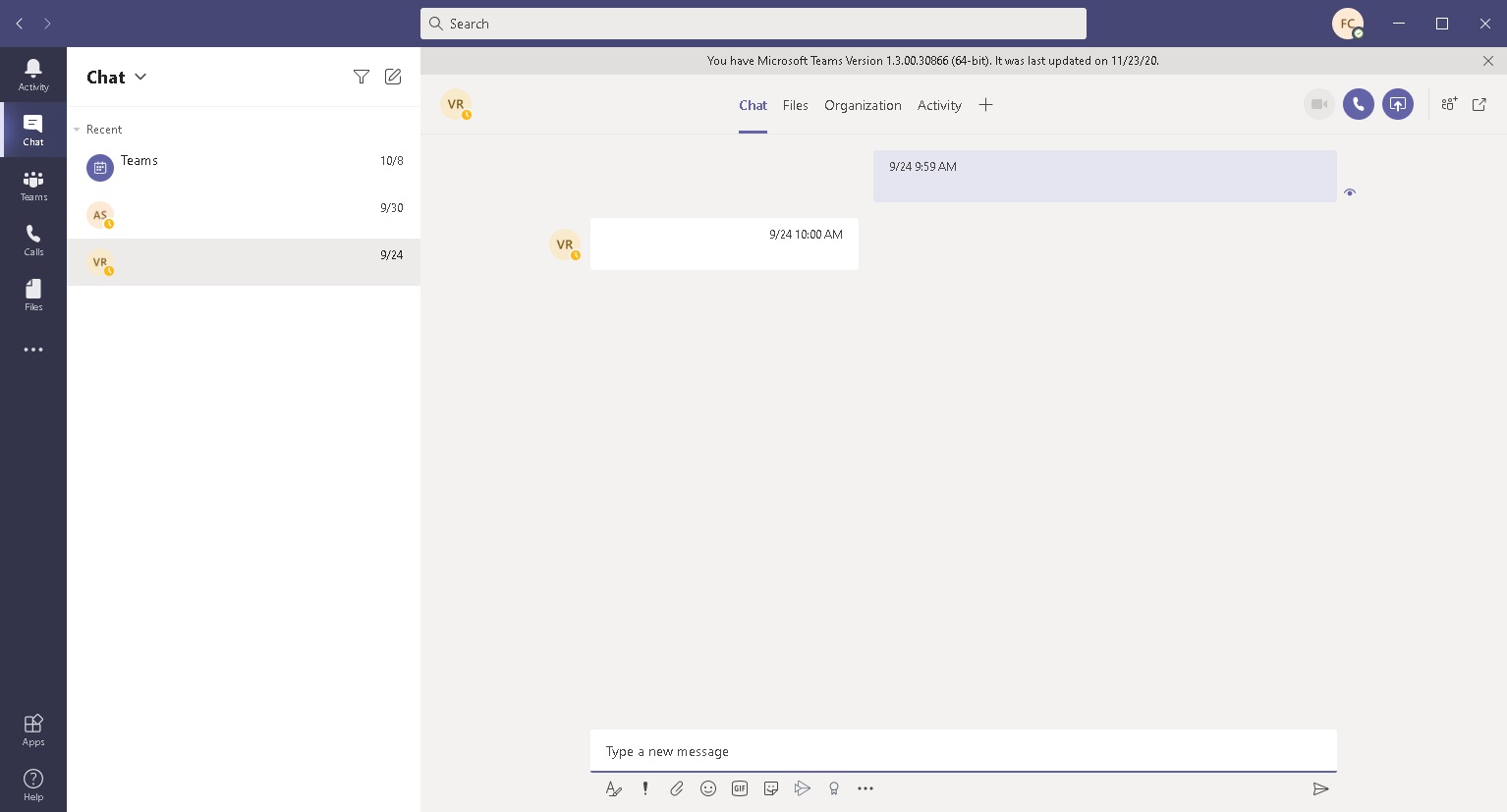This screenshot has width=1507, height=812.
Task: Show more apps via sidebar ellipsis
Action: (x=33, y=350)
